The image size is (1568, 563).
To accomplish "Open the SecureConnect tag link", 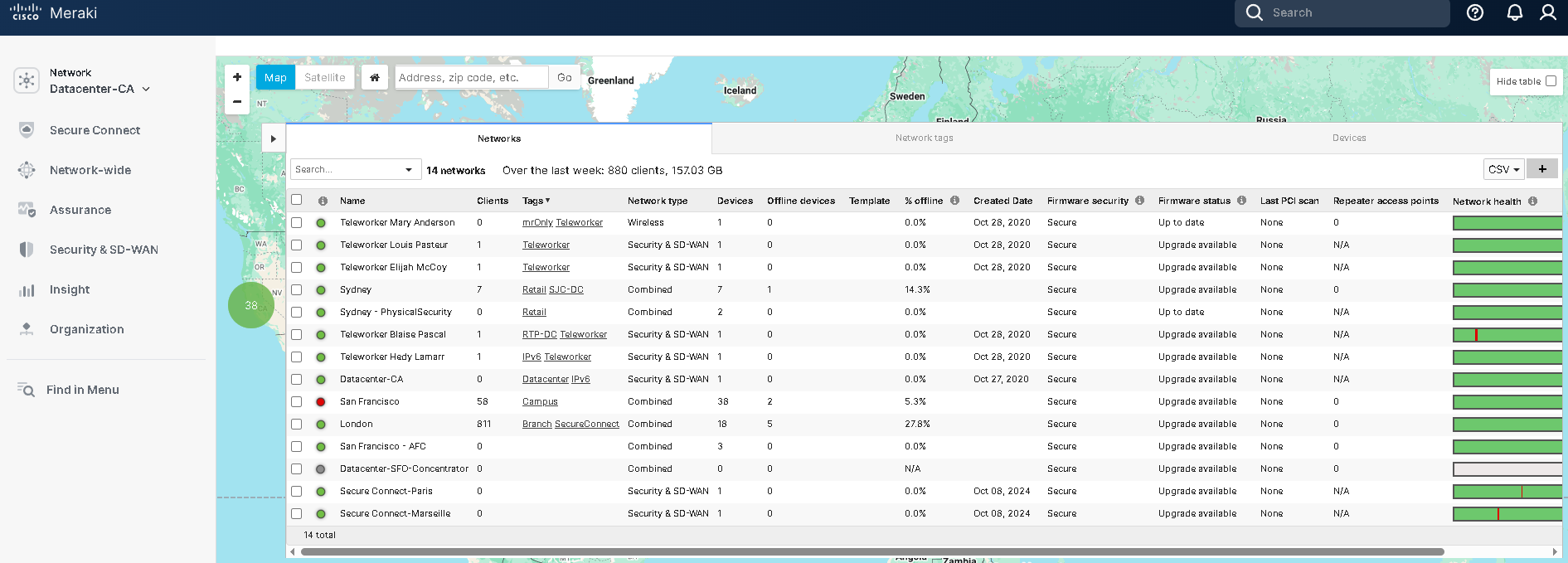I will (x=587, y=424).
